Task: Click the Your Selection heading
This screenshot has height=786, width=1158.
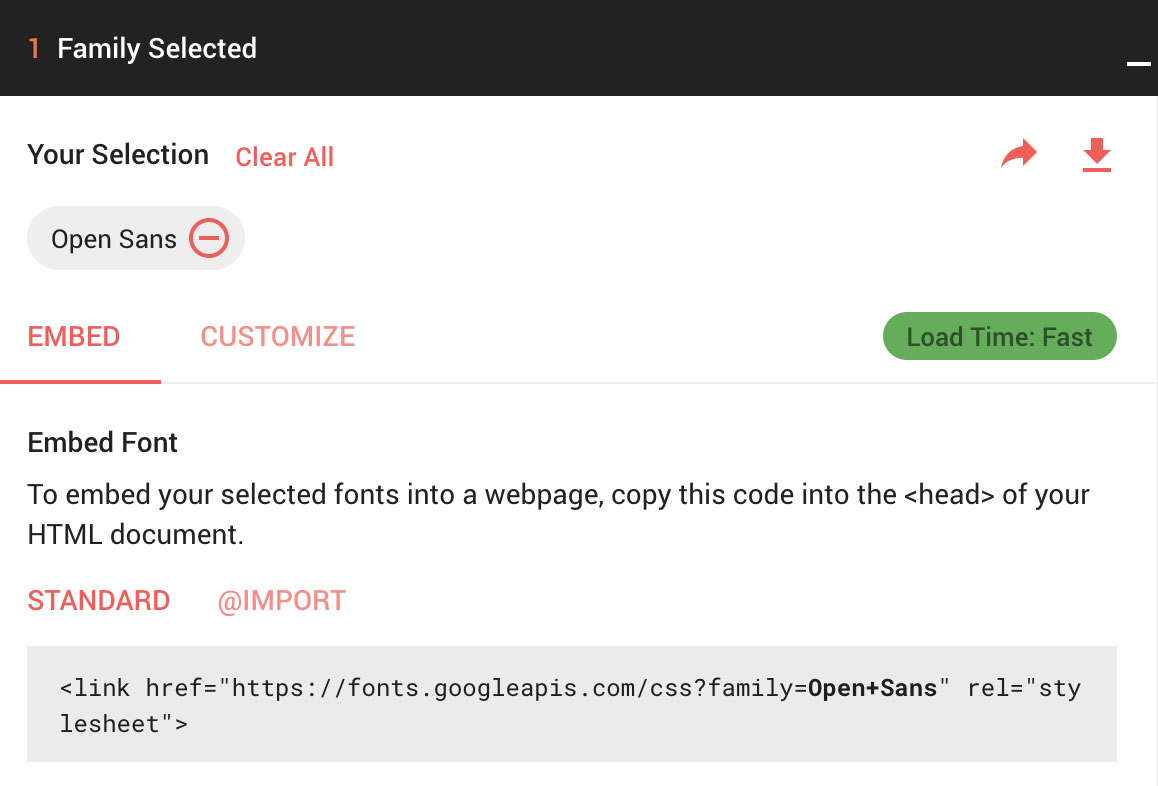Action: 118,154
